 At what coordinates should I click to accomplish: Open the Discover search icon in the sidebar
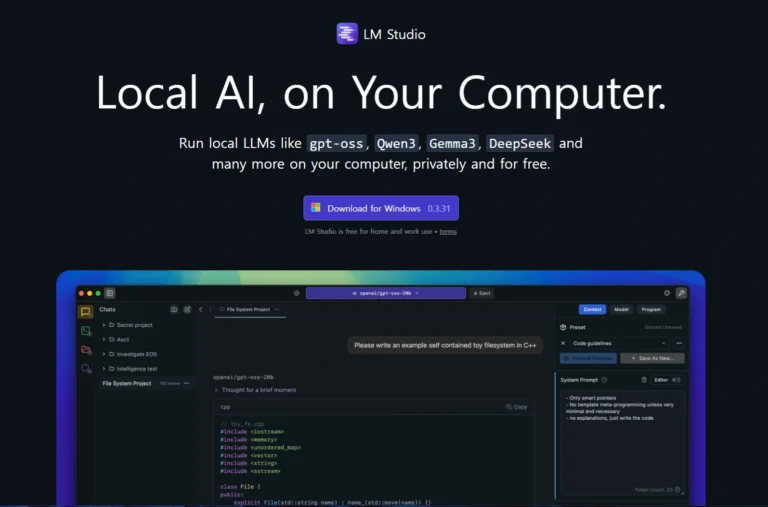(x=86, y=368)
